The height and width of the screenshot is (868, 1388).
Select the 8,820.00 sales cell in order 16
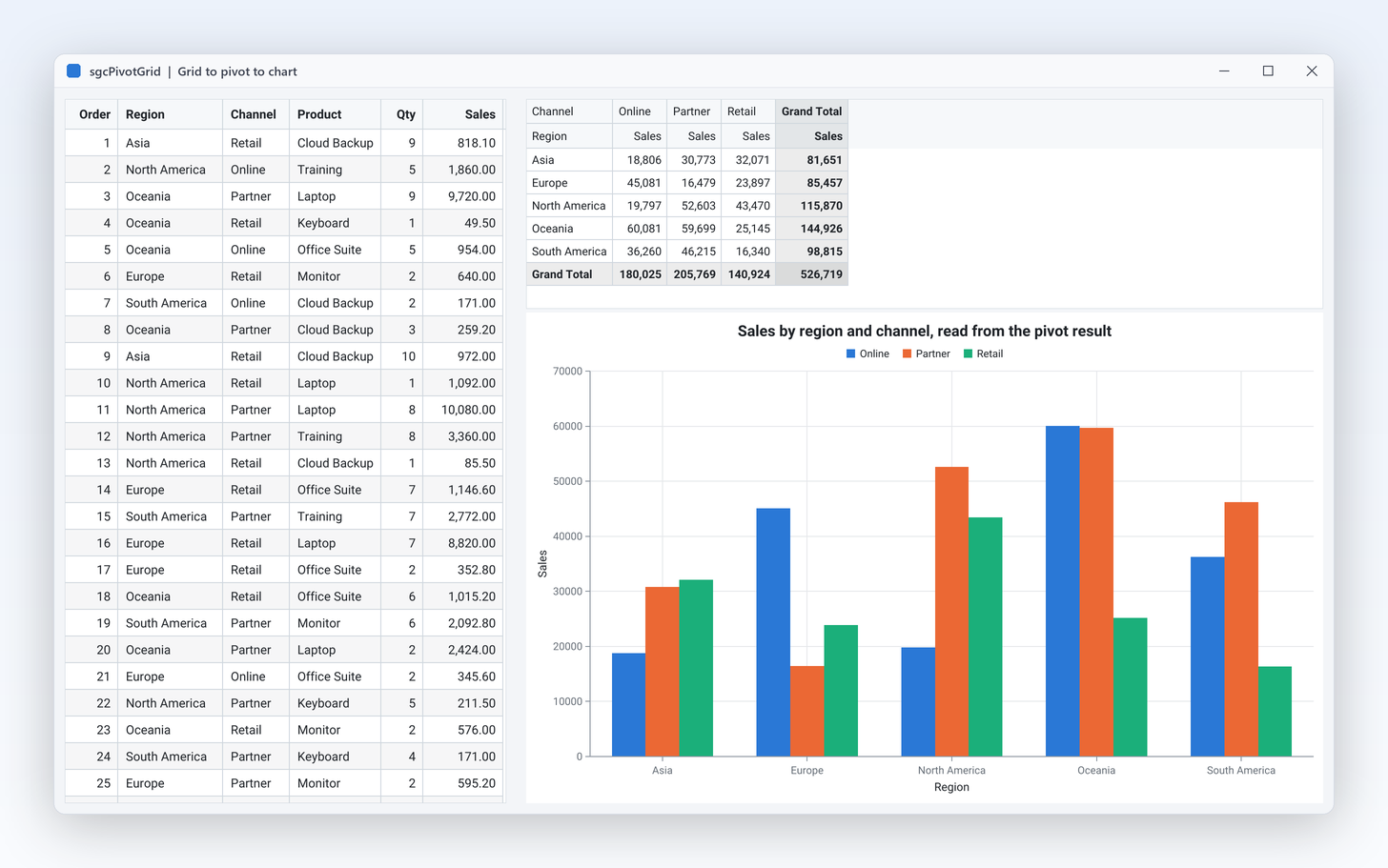tap(463, 543)
